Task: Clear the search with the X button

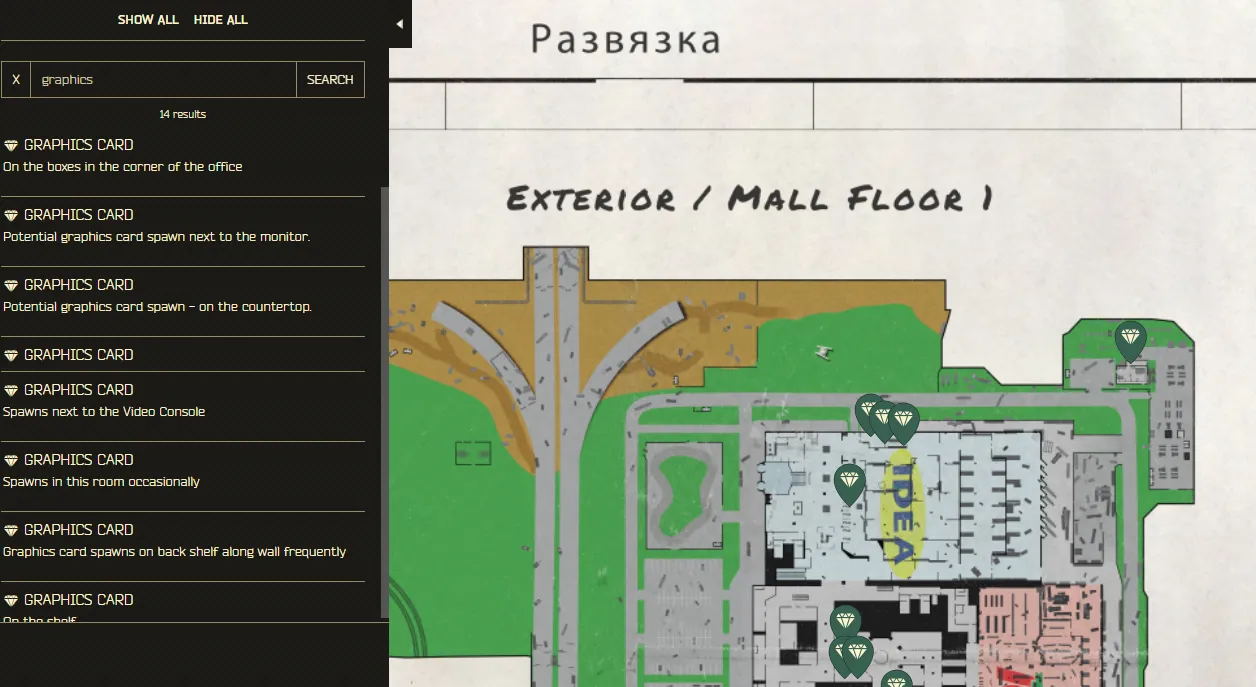Action: pos(15,79)
